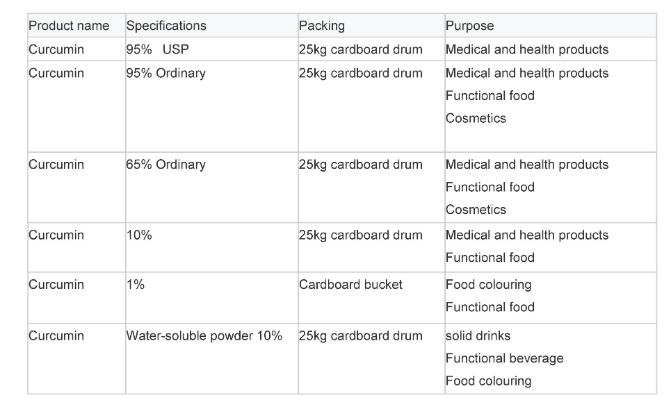
Task: Select the "95% Ordinary" specification cell
Action: pos(165,73)
